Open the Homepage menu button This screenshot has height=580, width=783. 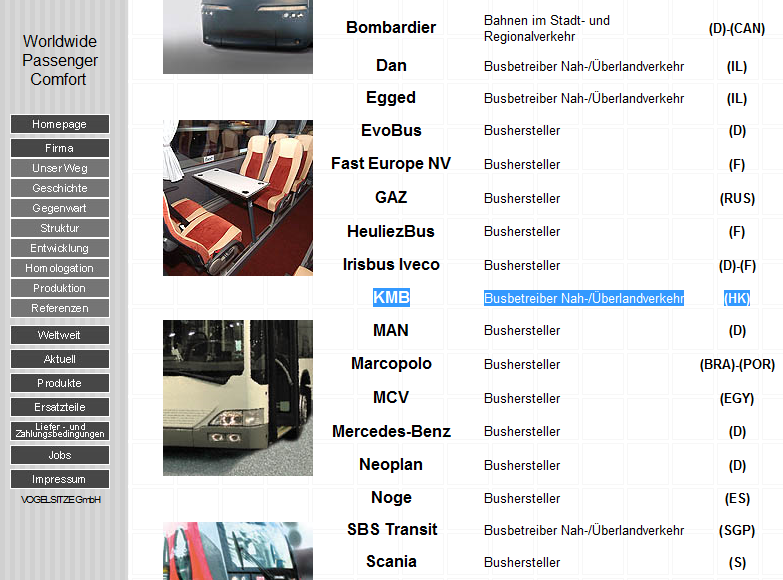coord(59,124)
